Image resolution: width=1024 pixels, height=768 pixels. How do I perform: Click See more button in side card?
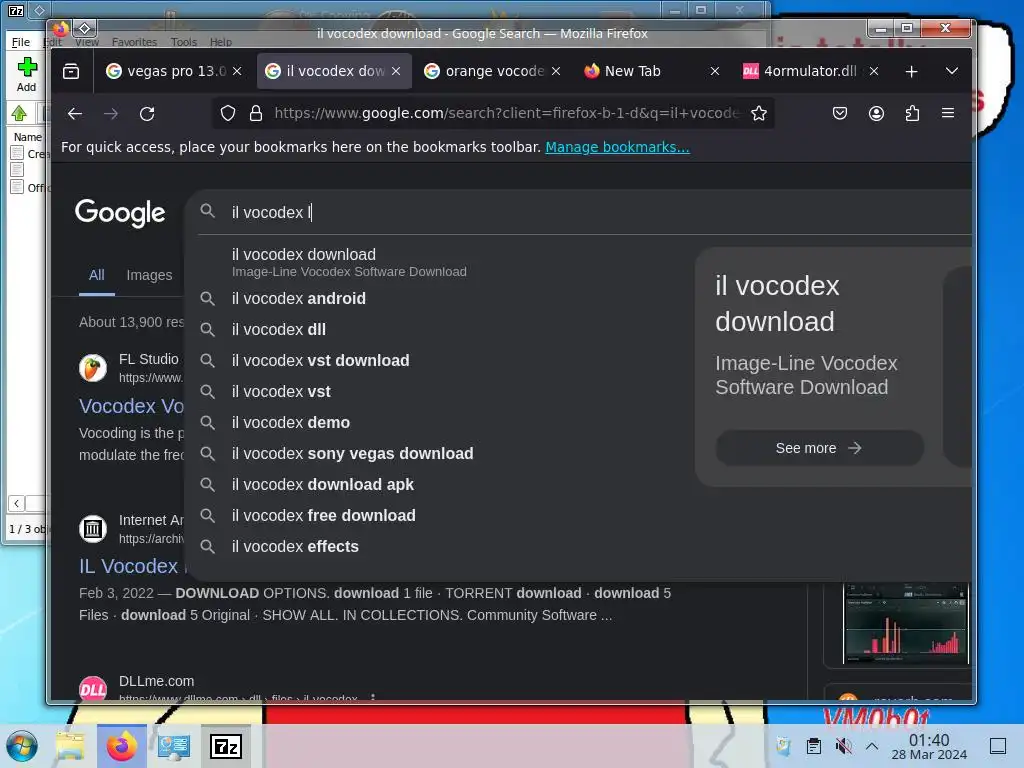pos(820,448)
